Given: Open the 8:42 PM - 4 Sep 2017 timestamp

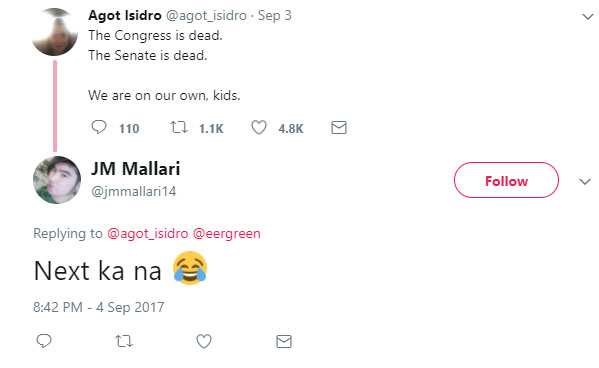Looking at the screenshot, I should point(99,307).
